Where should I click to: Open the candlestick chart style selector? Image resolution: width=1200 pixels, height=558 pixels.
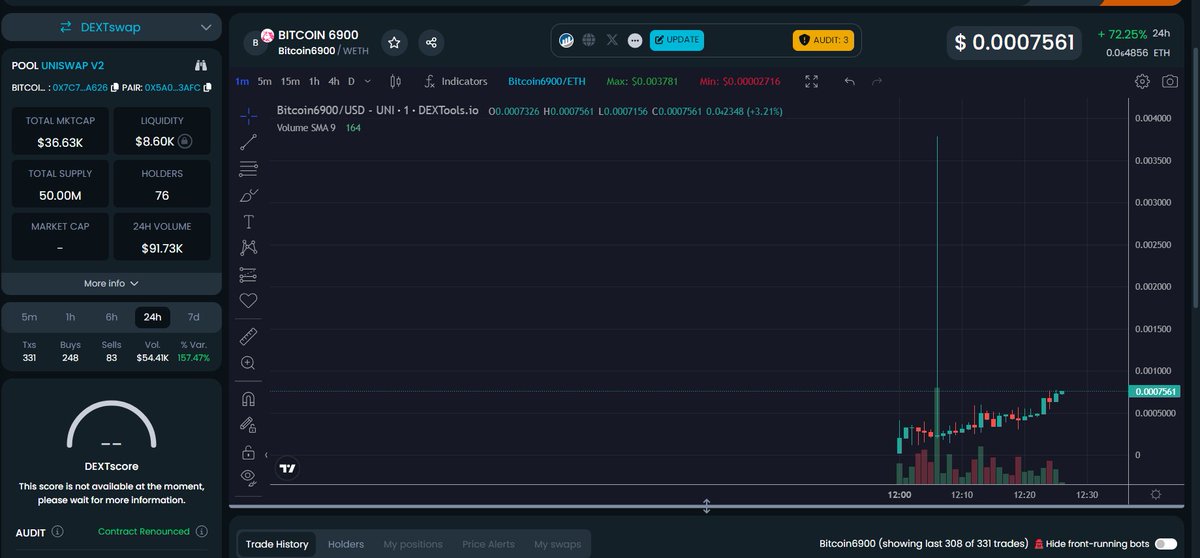coord(395,81)
